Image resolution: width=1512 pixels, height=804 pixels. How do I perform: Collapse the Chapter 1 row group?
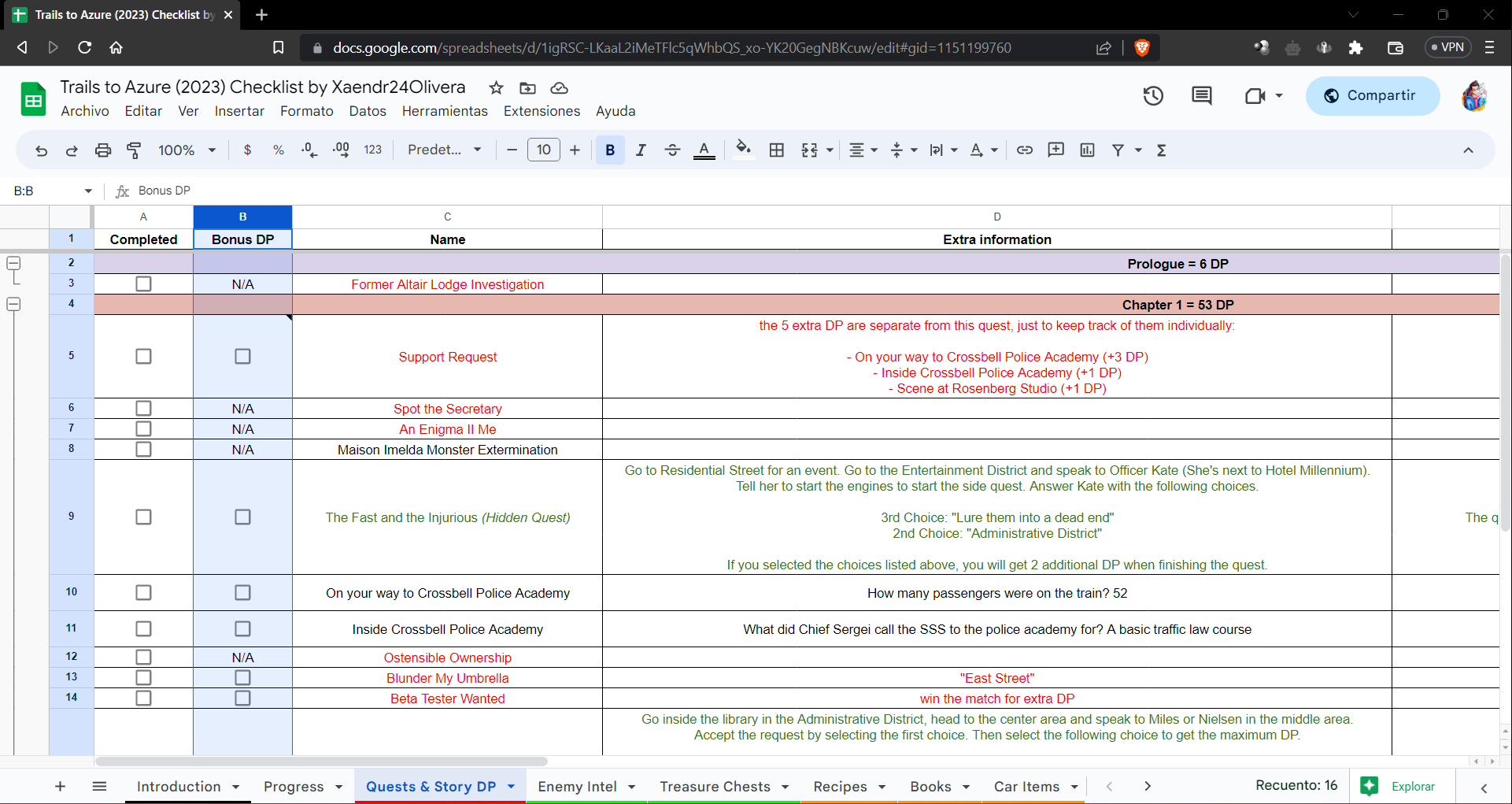point(13,304)
